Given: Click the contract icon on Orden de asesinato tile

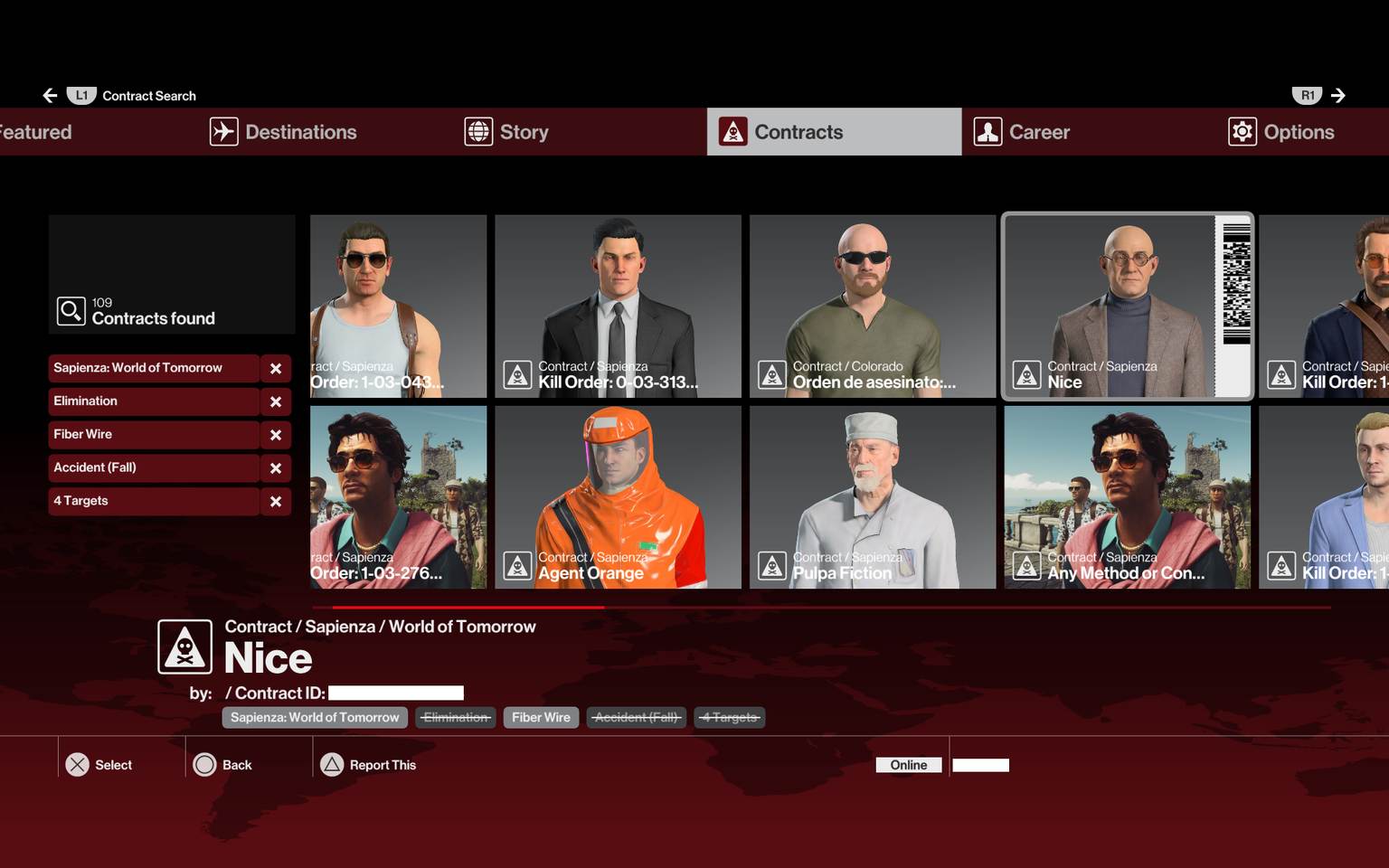Looking at the screenshot, I should 772,375.
